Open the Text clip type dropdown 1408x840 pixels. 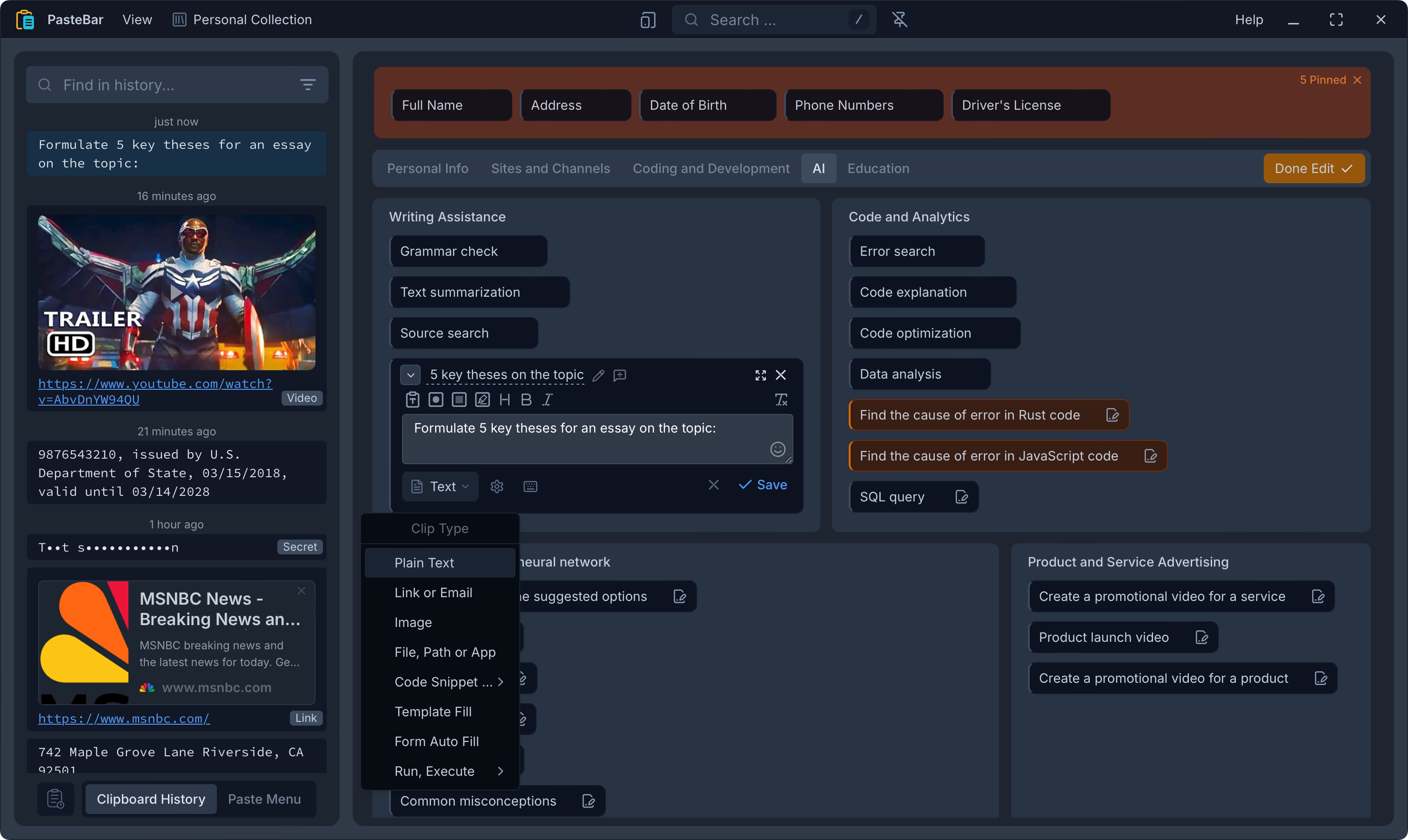[440, 487]
